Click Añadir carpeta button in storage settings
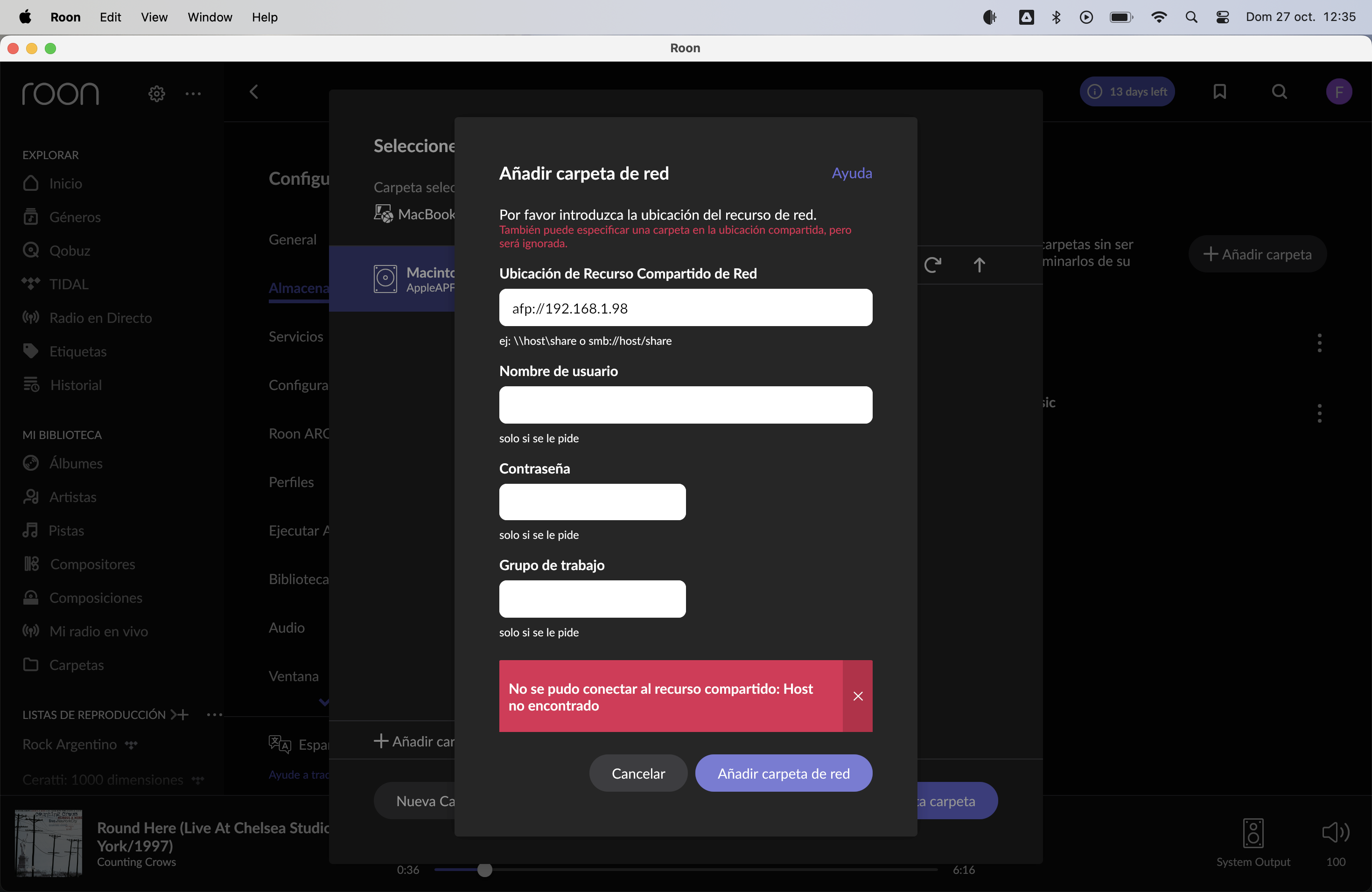The image size is (1372, 892). tap(1257, 254)
